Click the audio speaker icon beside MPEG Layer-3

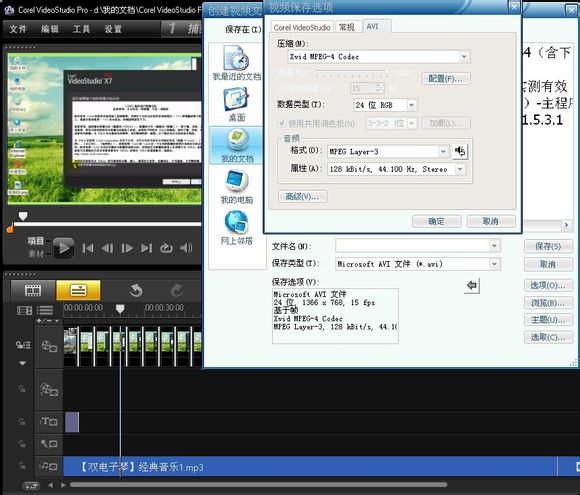coord(460,151)
